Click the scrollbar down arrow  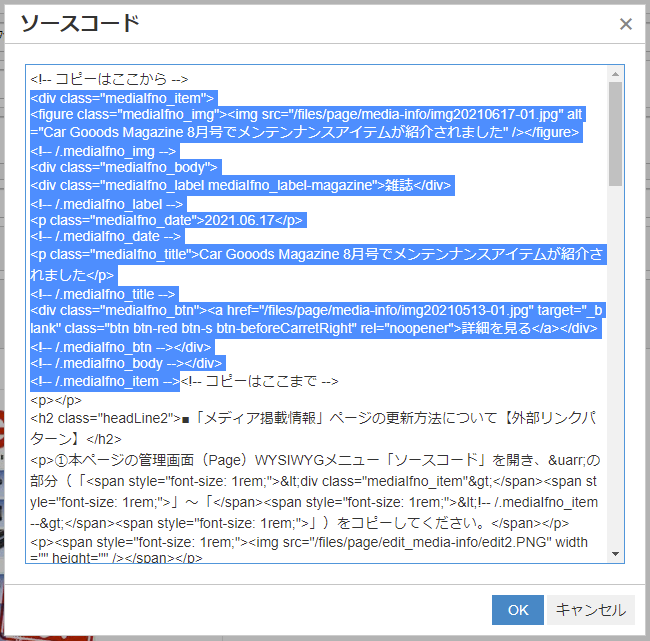616,554
